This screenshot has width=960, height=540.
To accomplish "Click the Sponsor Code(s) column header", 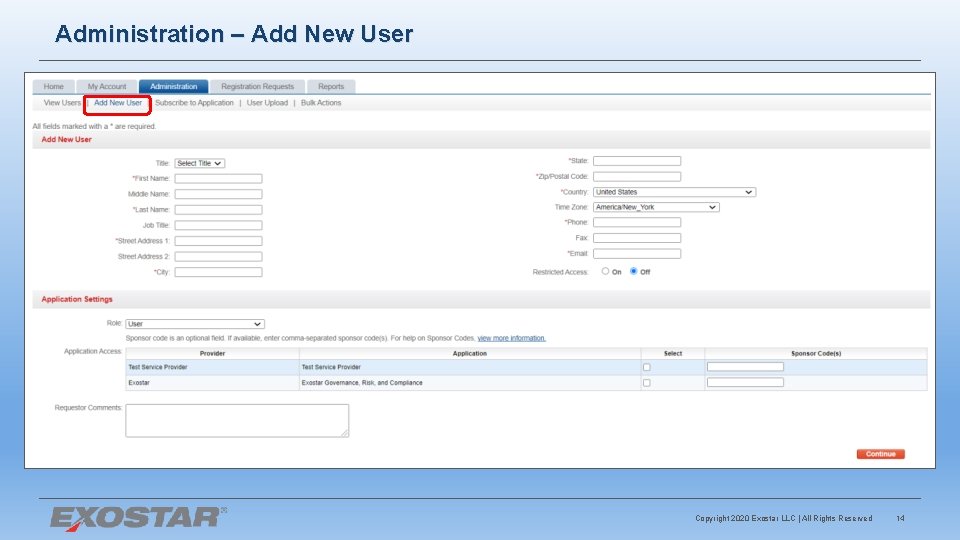I will 816,353.
